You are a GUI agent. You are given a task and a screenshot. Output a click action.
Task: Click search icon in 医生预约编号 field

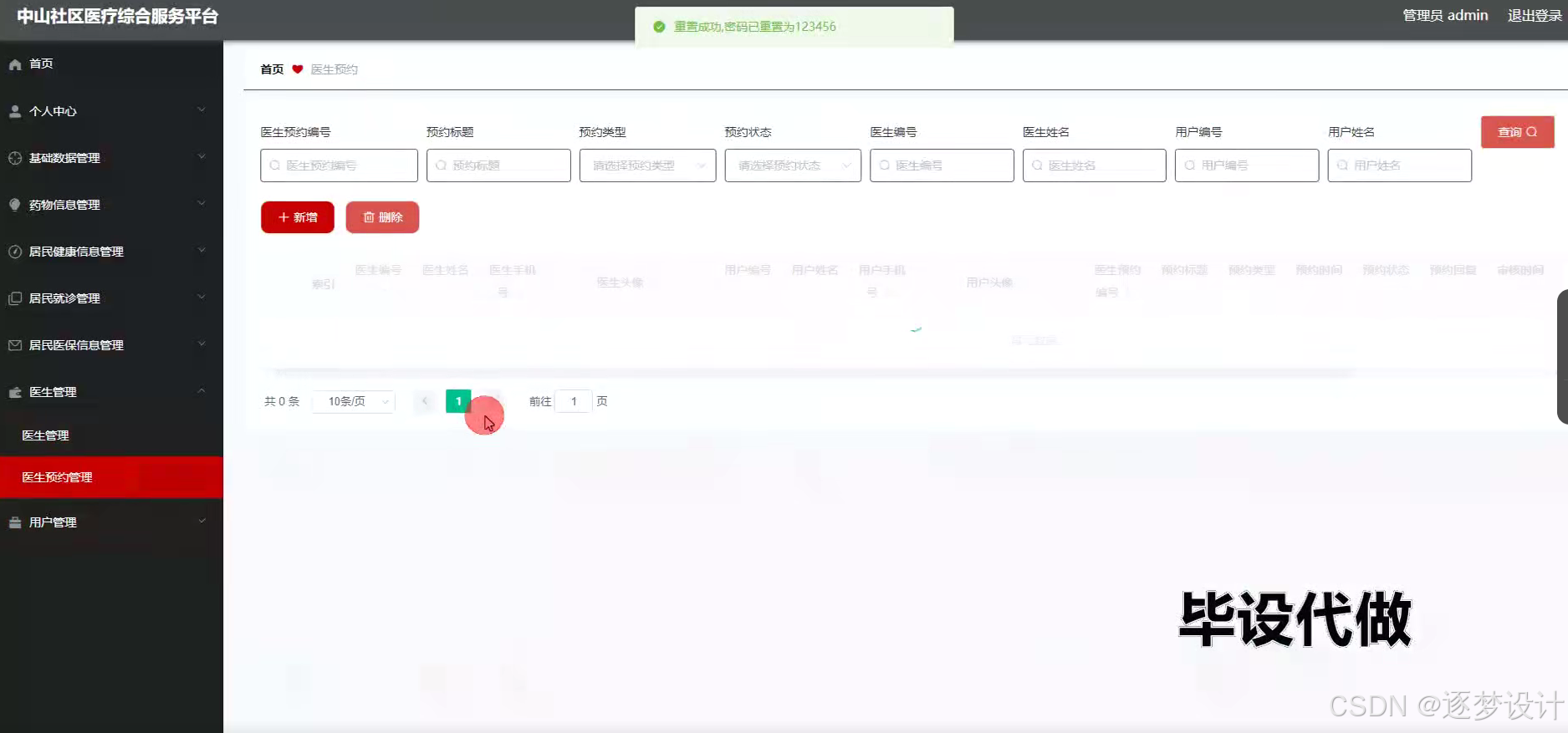tap(274, 165)
